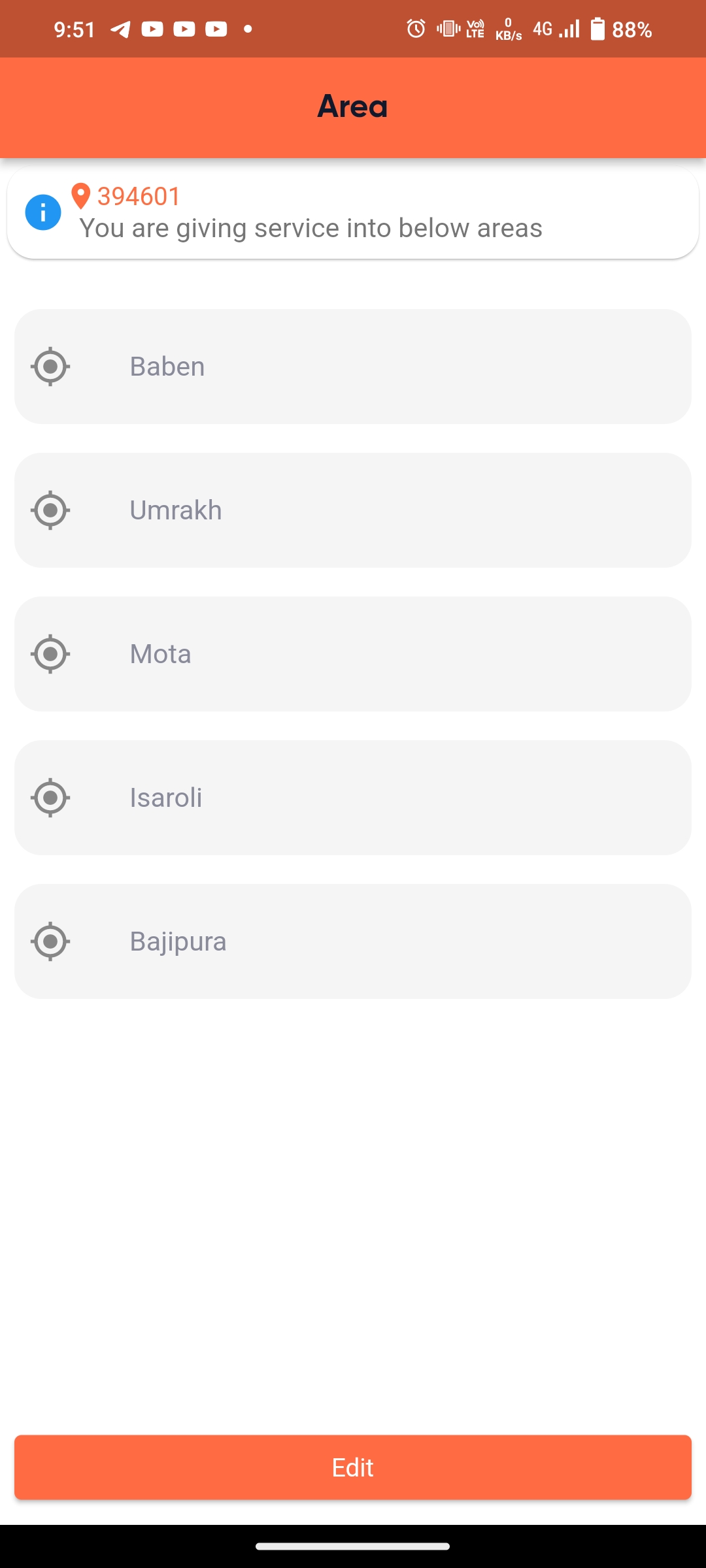The width and height of the screenshot is (706, 1568).
Task: Tap the 394601 pincode text
Action: point(139,196)
